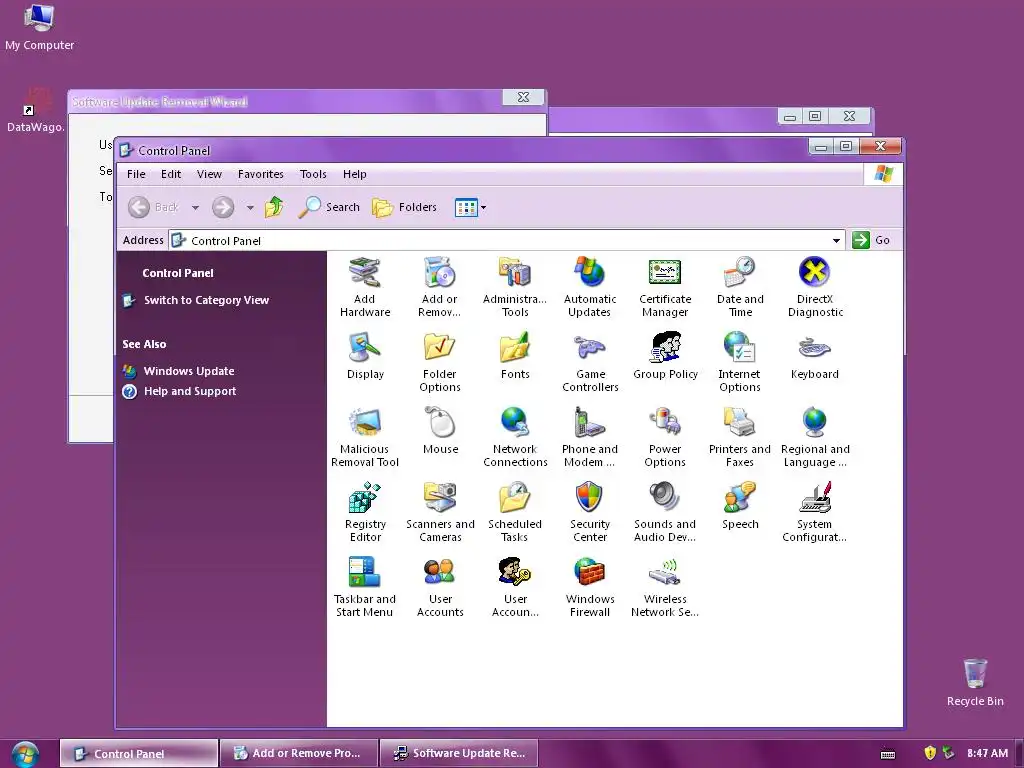Open Regional and Language options
1024x768 pixels.
pos(815,438)
